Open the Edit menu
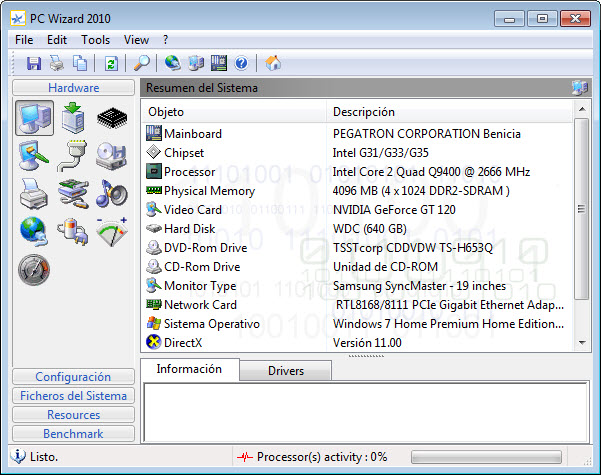 pos(57,40)
